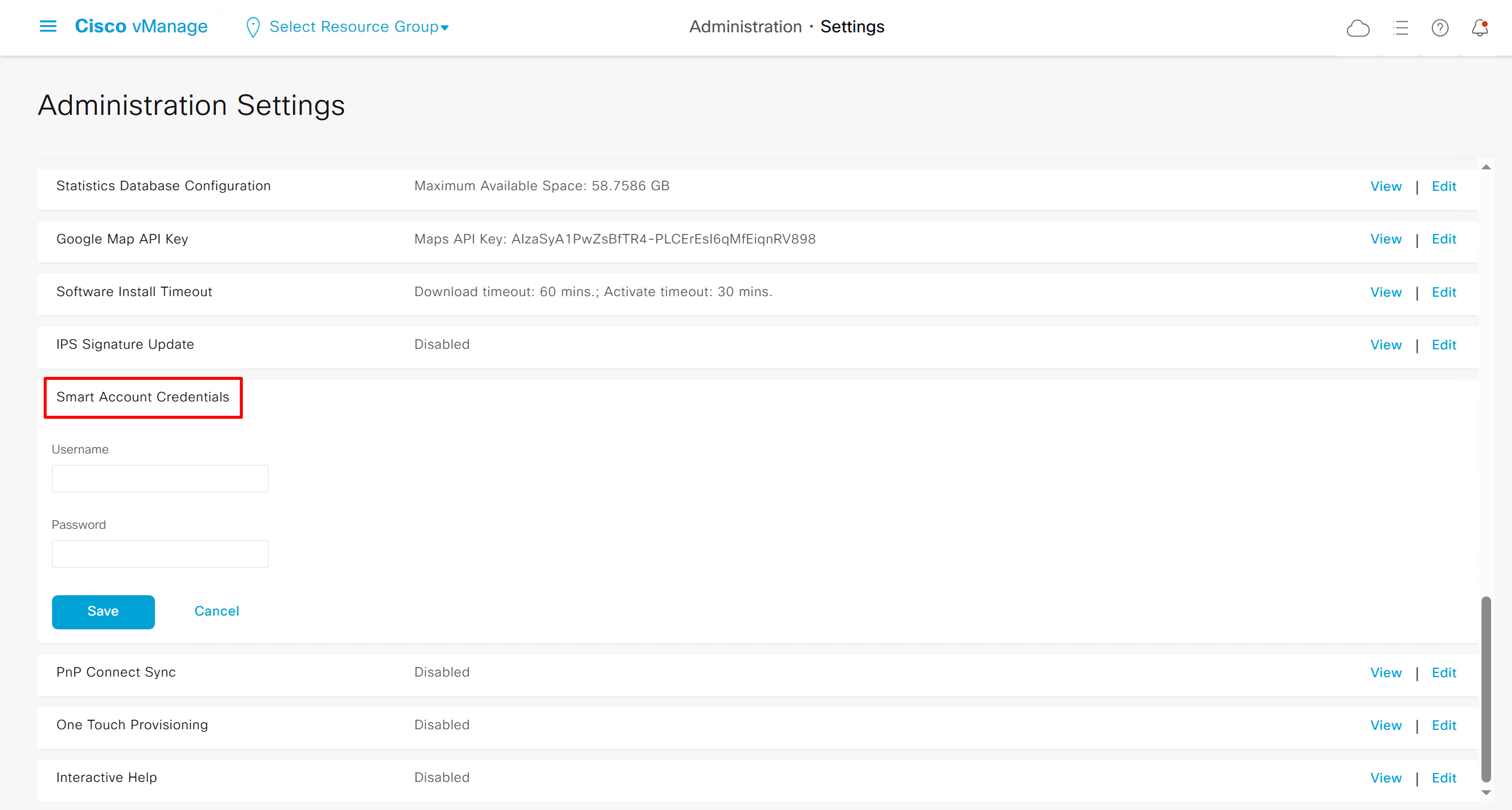Open the hamburger navigation menu
The width and height of the screenshot is (1512, 810).
coord(48,26)
